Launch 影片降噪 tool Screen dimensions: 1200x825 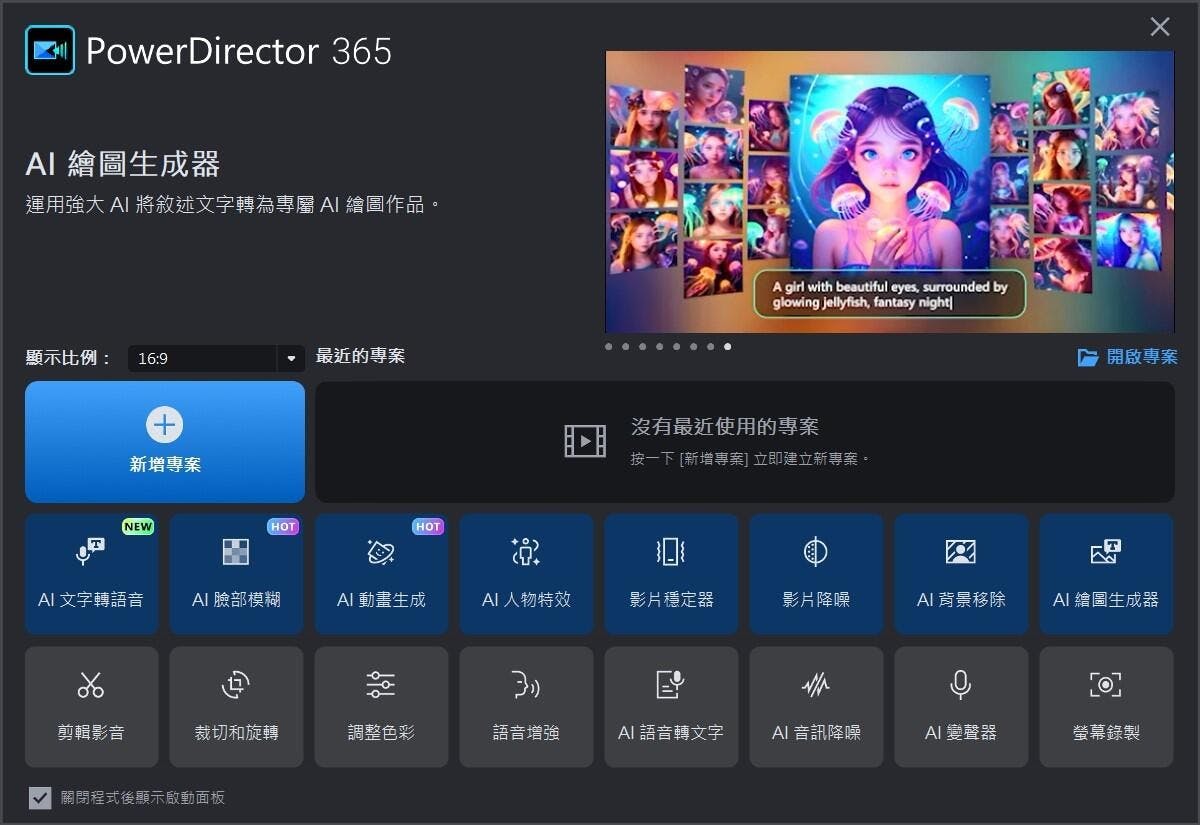coord(816,574)
